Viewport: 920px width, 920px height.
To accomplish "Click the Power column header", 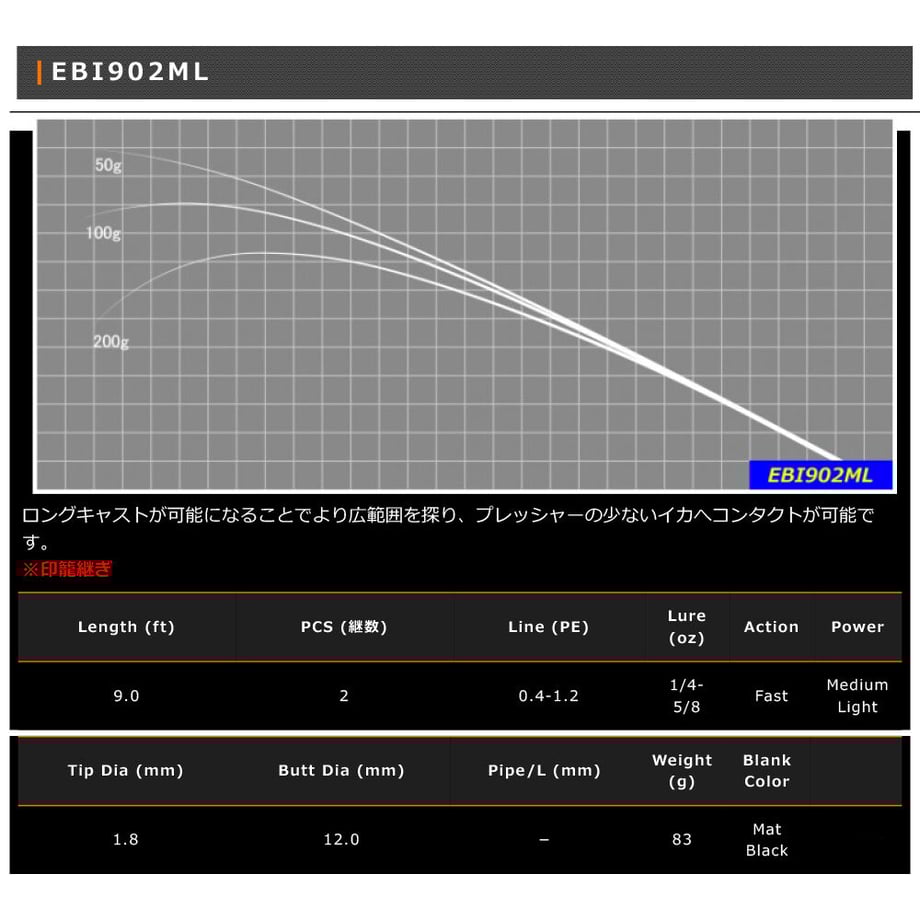I will click(857, 627).
